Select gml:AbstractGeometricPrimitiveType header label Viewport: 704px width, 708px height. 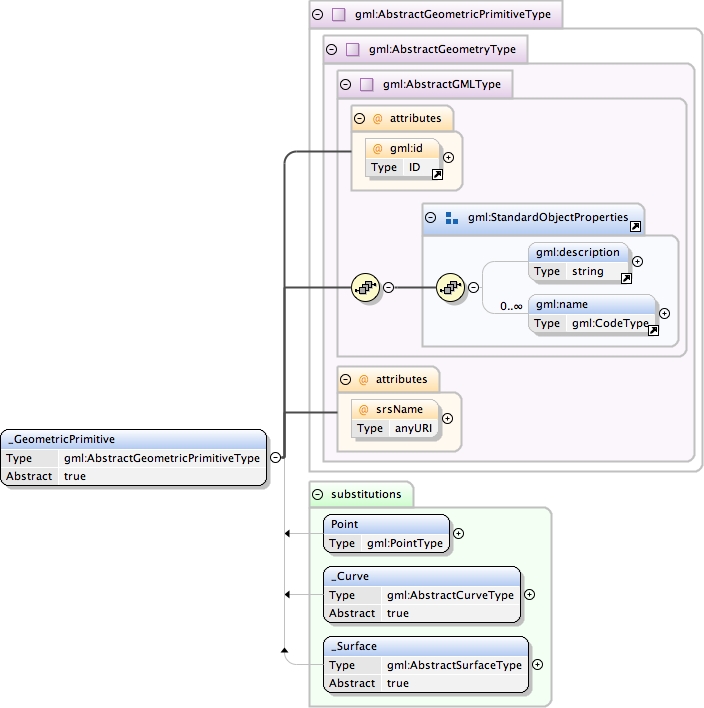point(452,15)
